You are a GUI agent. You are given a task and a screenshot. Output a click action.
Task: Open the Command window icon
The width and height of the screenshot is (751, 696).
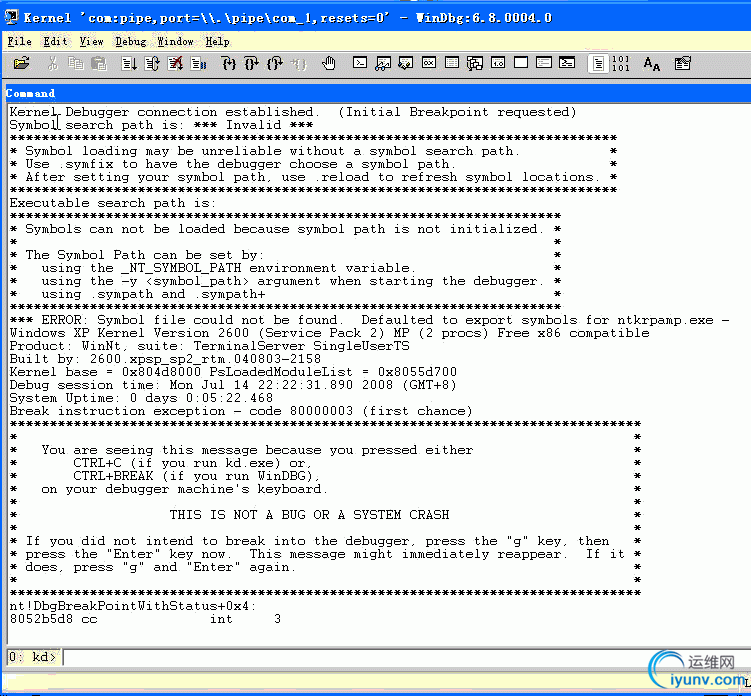pos(360,63)
